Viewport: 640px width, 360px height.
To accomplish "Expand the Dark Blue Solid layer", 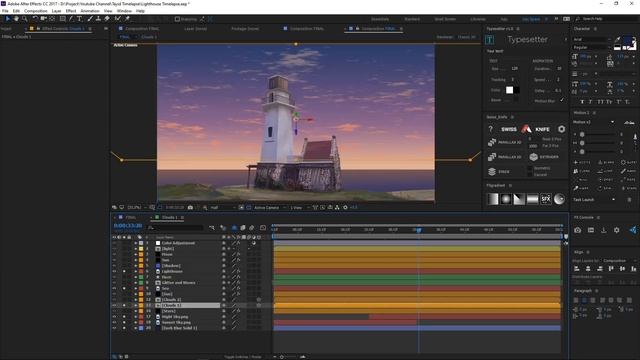I will 136,328.
